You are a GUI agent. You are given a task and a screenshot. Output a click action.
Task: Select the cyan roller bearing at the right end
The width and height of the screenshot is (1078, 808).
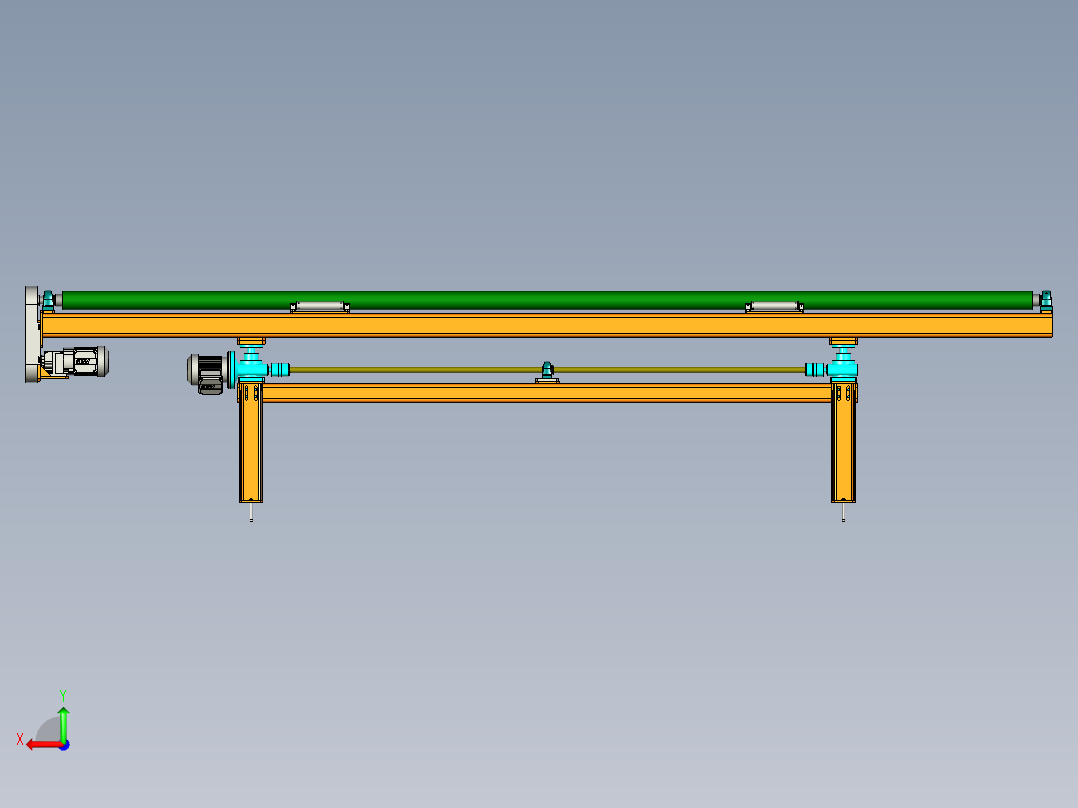click(x=1046, y=301)
